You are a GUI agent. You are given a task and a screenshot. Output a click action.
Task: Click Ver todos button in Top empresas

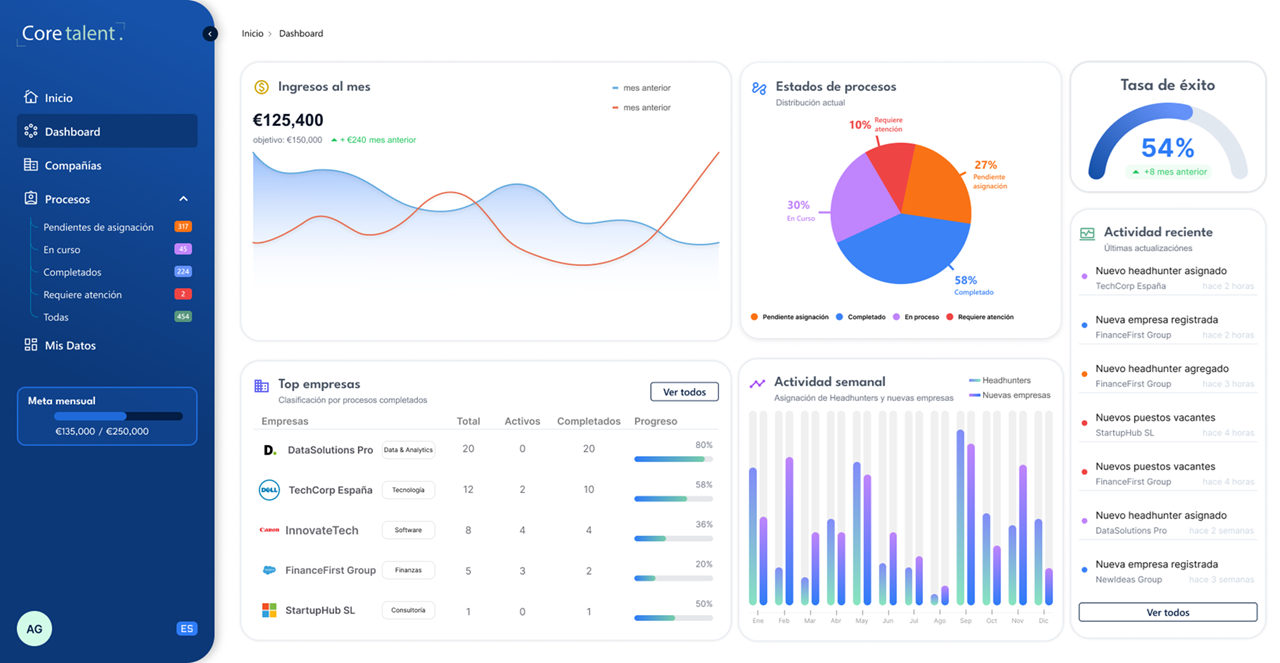tap(684, 392)
